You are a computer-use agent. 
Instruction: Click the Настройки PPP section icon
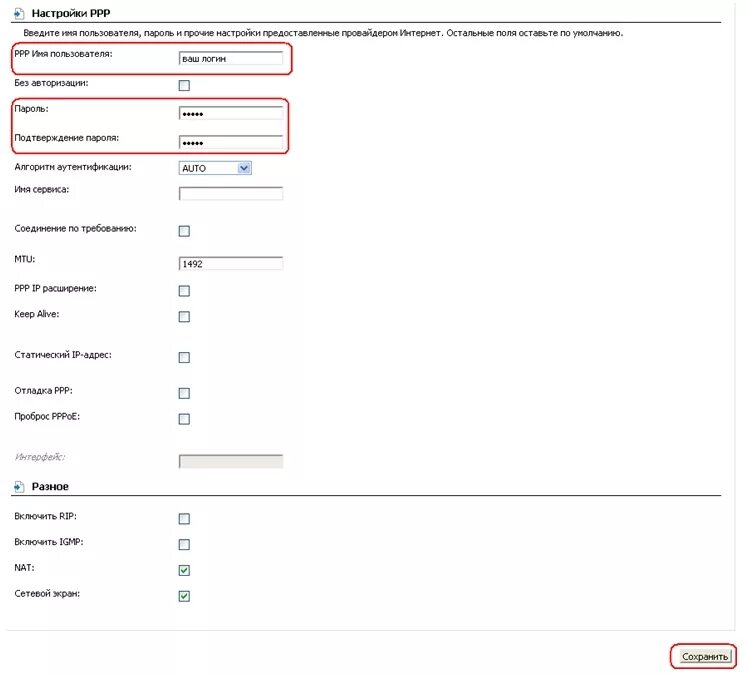(19, 13)
